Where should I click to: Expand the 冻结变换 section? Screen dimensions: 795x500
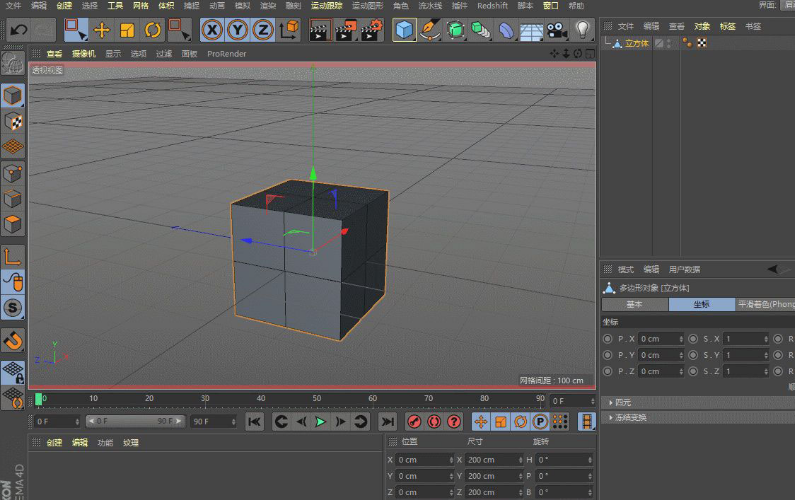[631, 417]
